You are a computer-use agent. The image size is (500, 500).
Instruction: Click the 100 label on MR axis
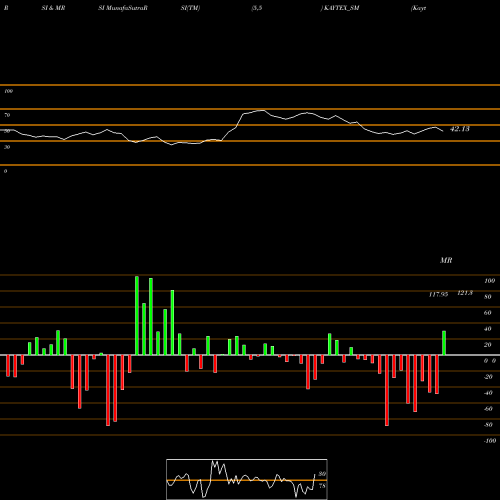pyautogui.click(x=489, y=281)
